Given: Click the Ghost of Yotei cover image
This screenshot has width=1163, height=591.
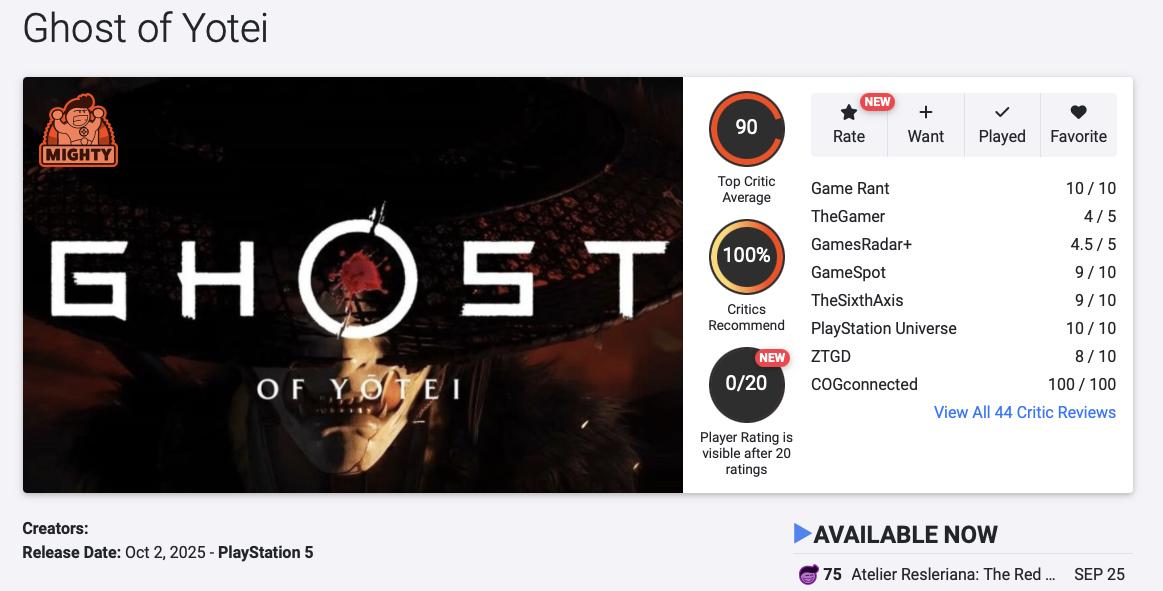Looking at the screenshot, I should click(x=352, y=284).
